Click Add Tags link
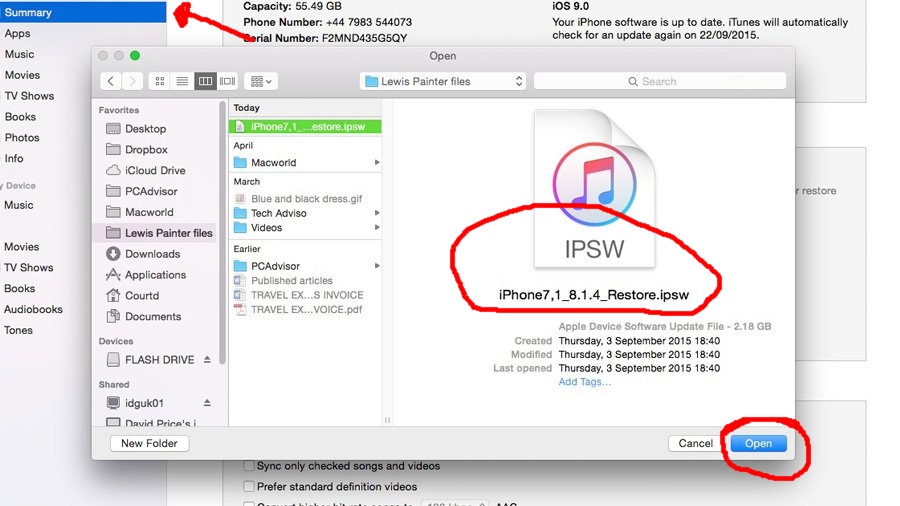This screenshot has height=506, width=900. click(x=584, y=382)
